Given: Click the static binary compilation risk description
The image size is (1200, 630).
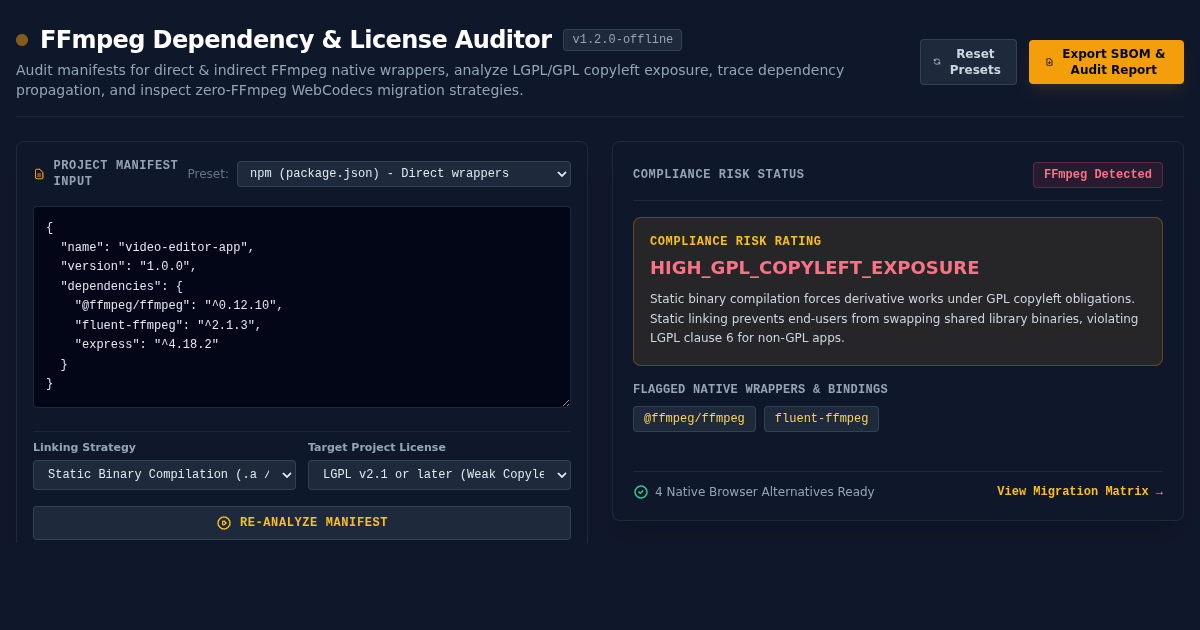Looking at the screenshot, I should pyautogui.click(x=894, y=318).
